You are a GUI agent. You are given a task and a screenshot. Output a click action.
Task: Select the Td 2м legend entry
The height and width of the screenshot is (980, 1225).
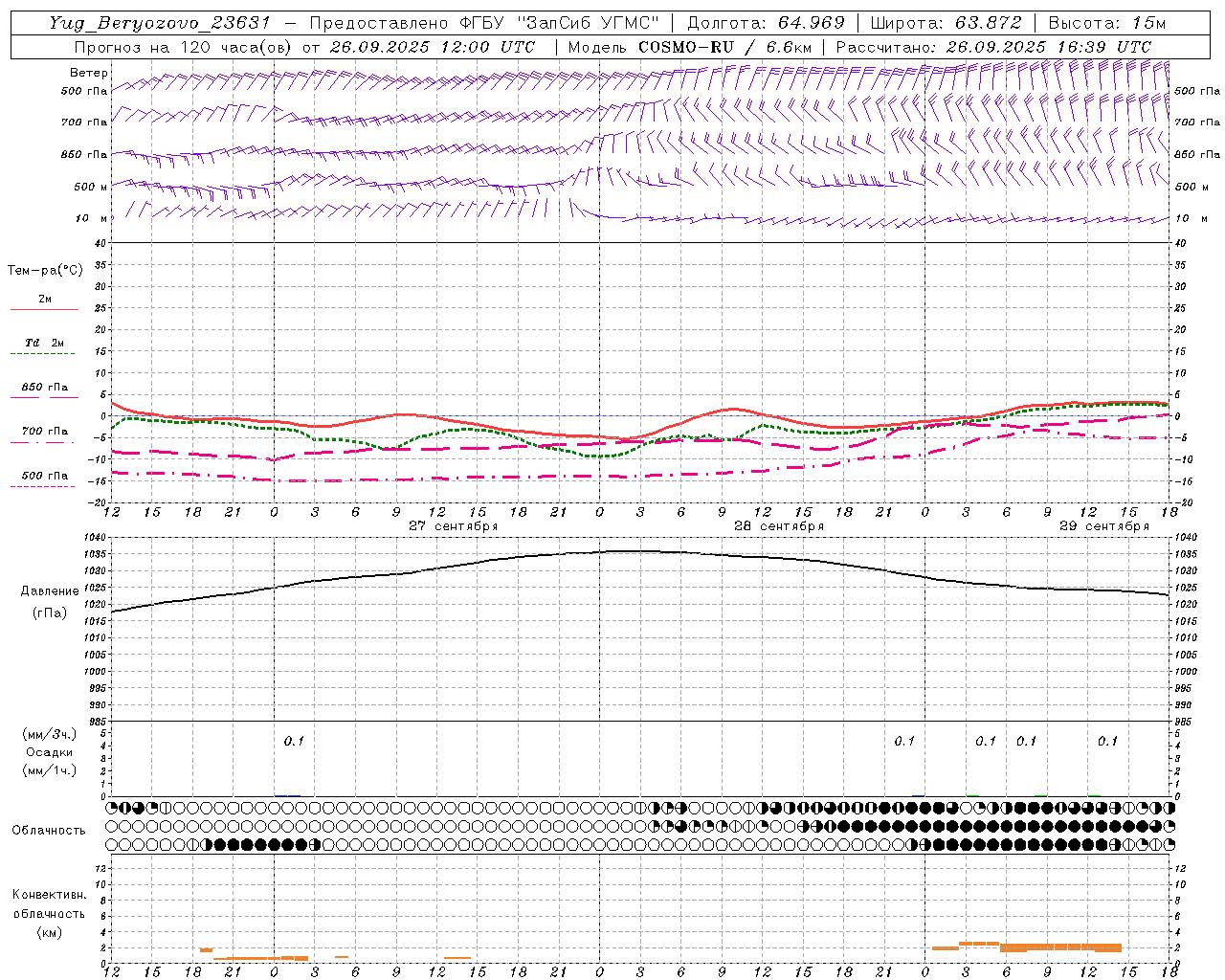click(x=45, y=343)
